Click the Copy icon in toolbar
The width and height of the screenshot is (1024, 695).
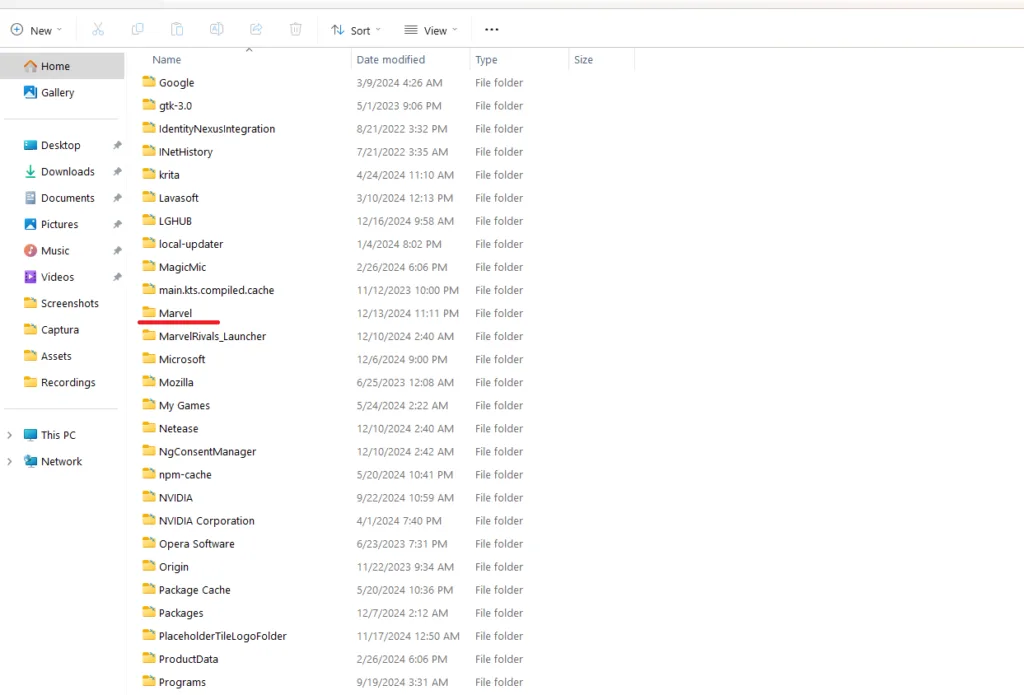(137, 29)
